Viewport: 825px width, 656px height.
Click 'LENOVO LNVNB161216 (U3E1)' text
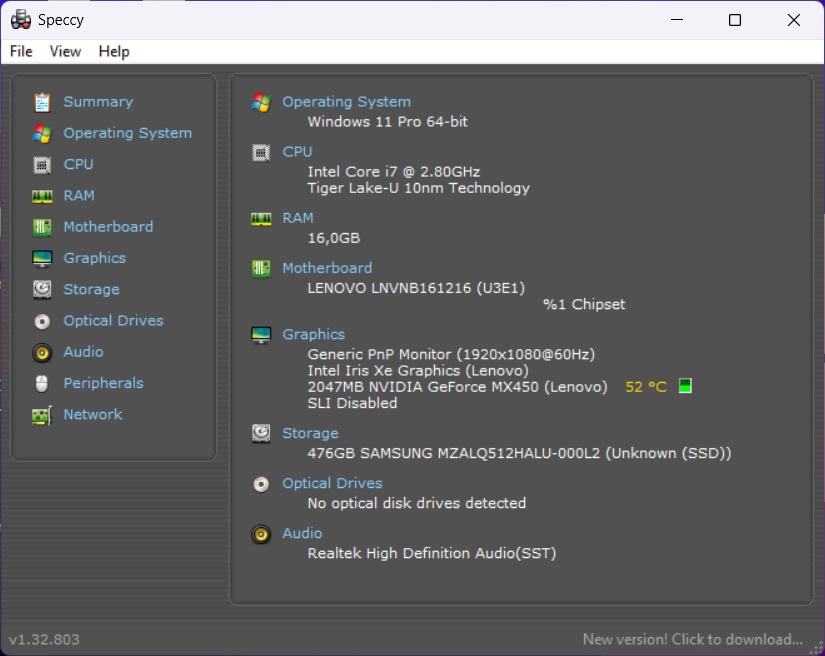416,288
